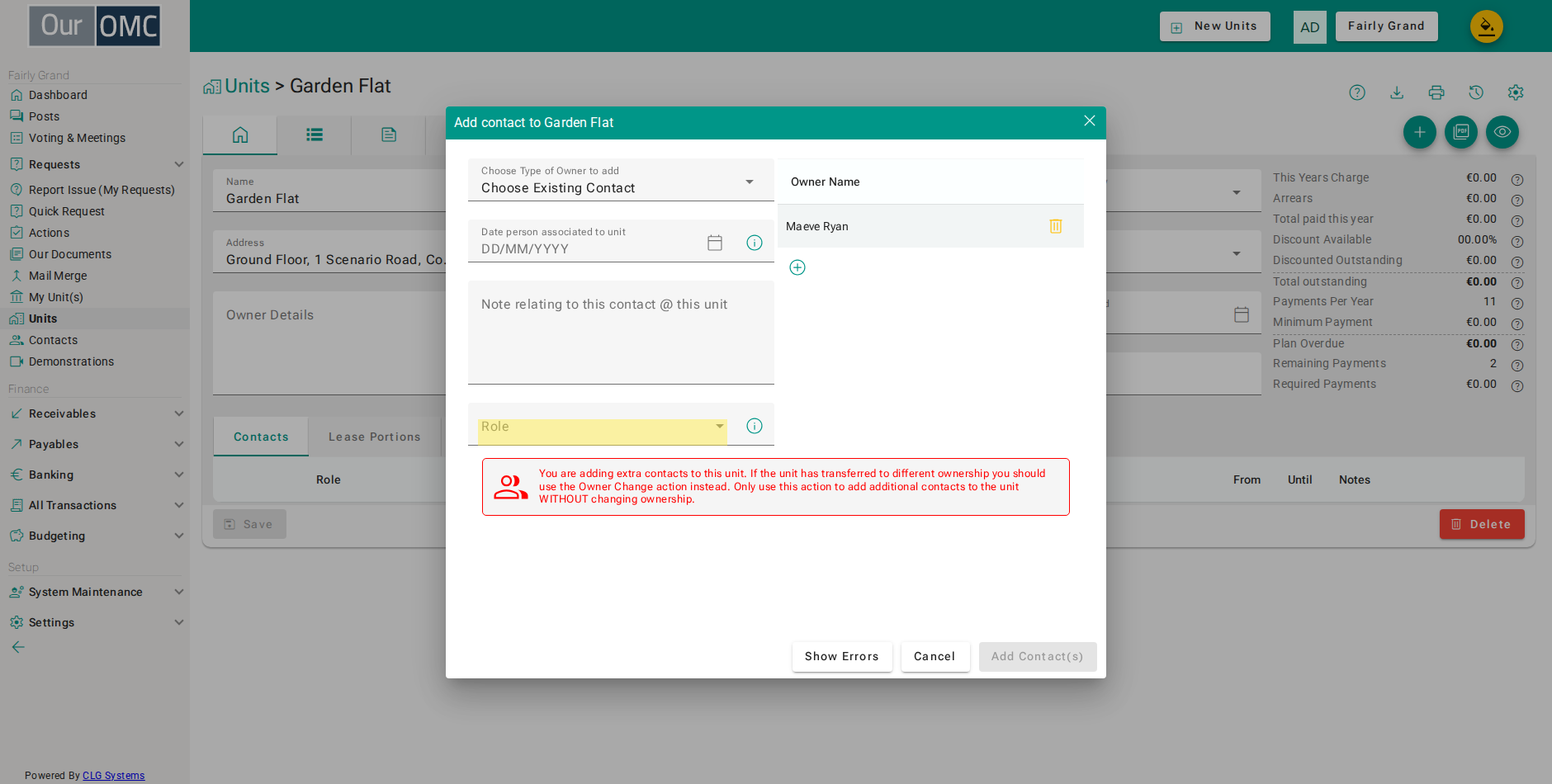Switch to the Lease Portions tab
This screenshot has width=1552, height=784.
[x=375, y=437]
